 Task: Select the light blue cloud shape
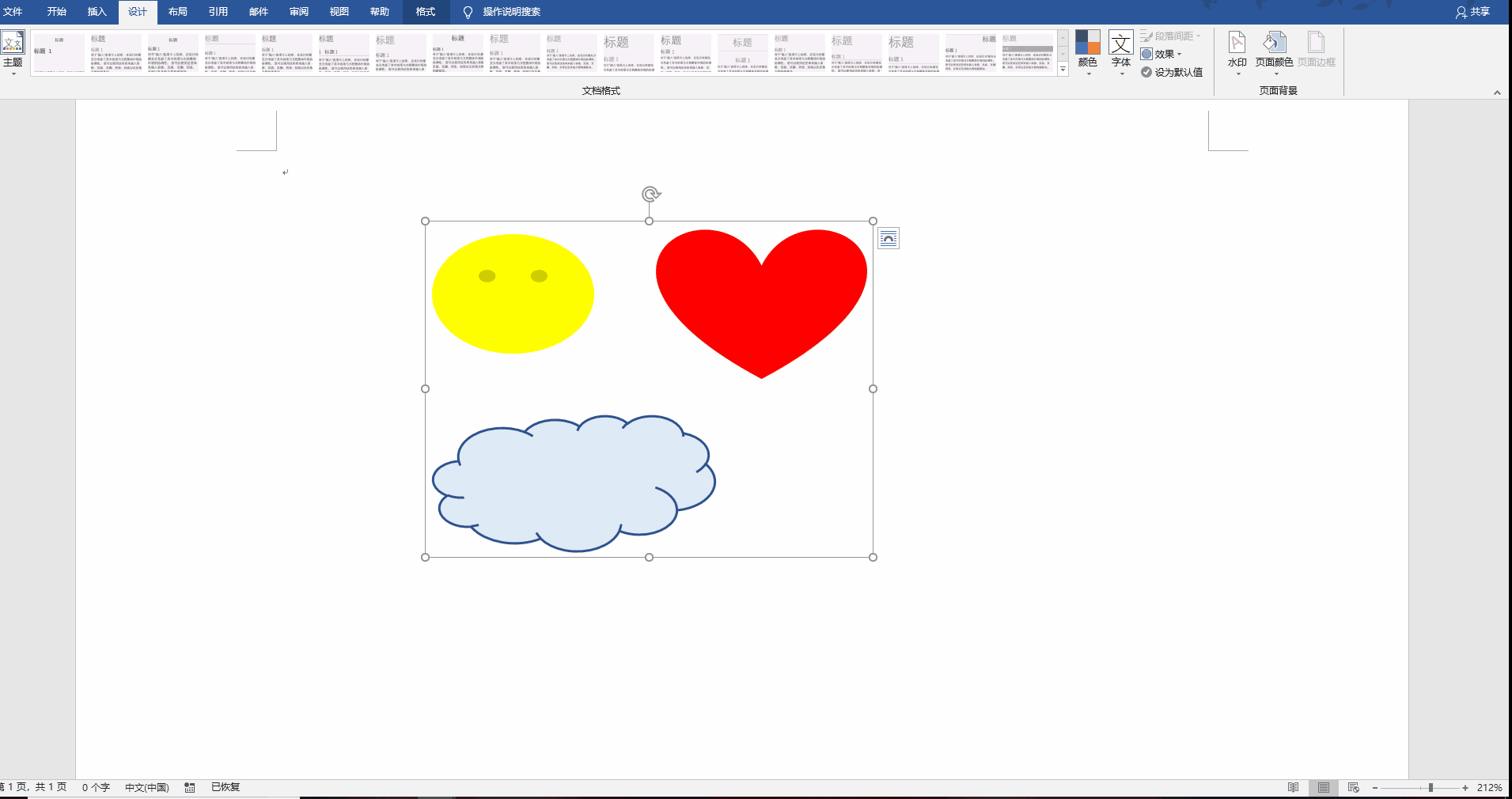(x=574, y=483)
